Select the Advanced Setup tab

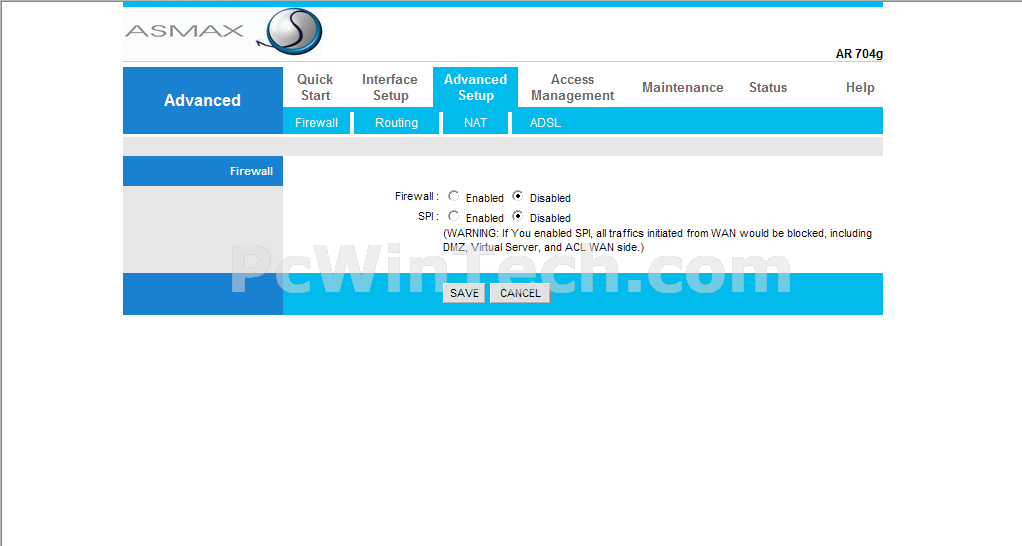point(475,87)
